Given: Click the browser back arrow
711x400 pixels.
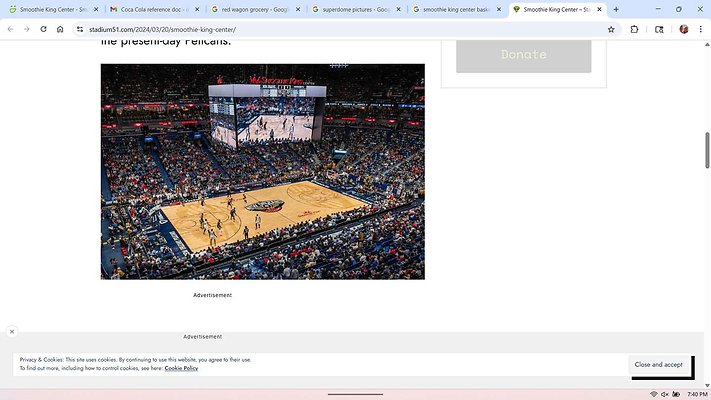Looking at the screenshot, I should [x=11, y=29].
